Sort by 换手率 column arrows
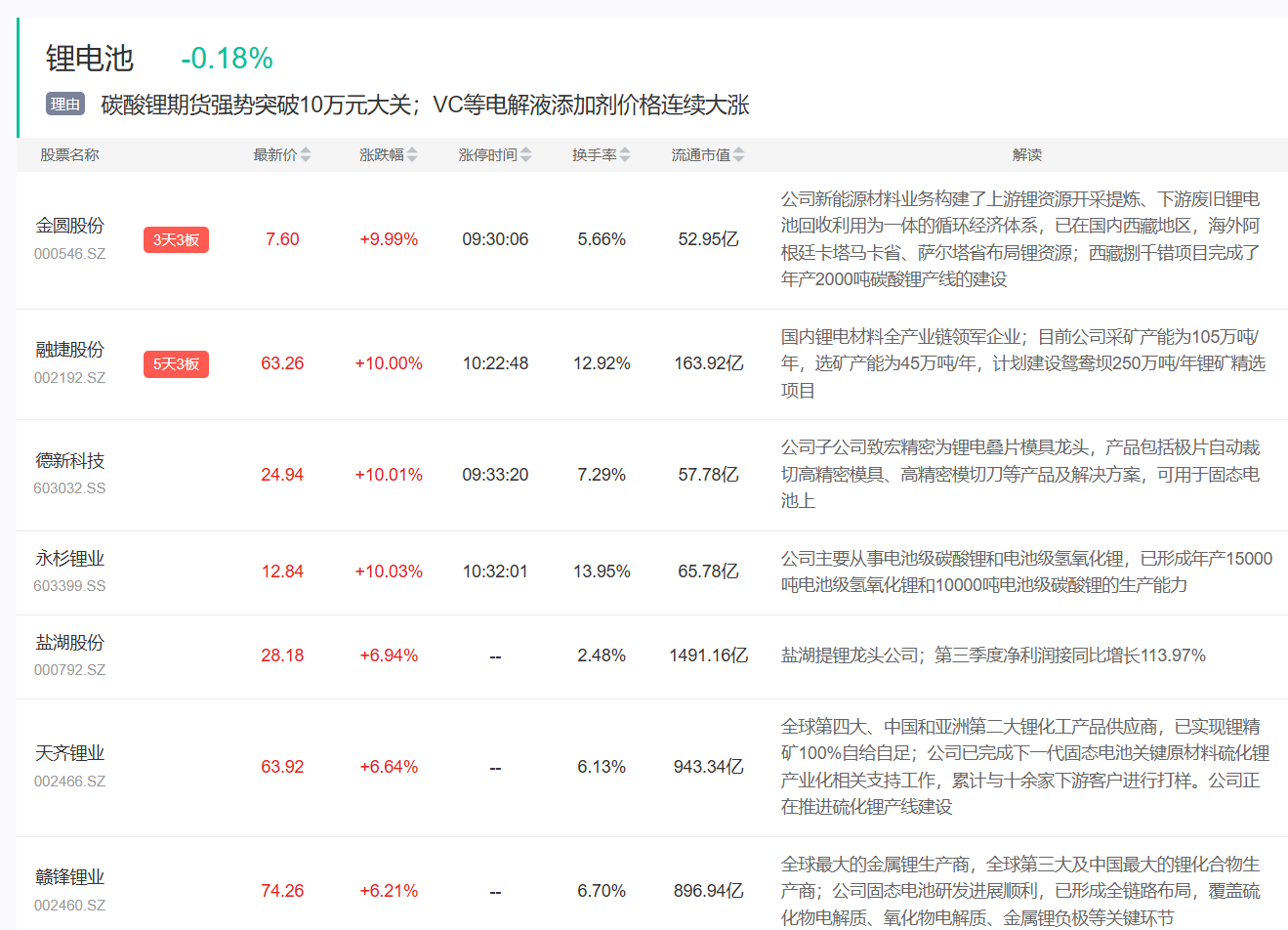1288x930 pixels. click(x=625, y=155)
